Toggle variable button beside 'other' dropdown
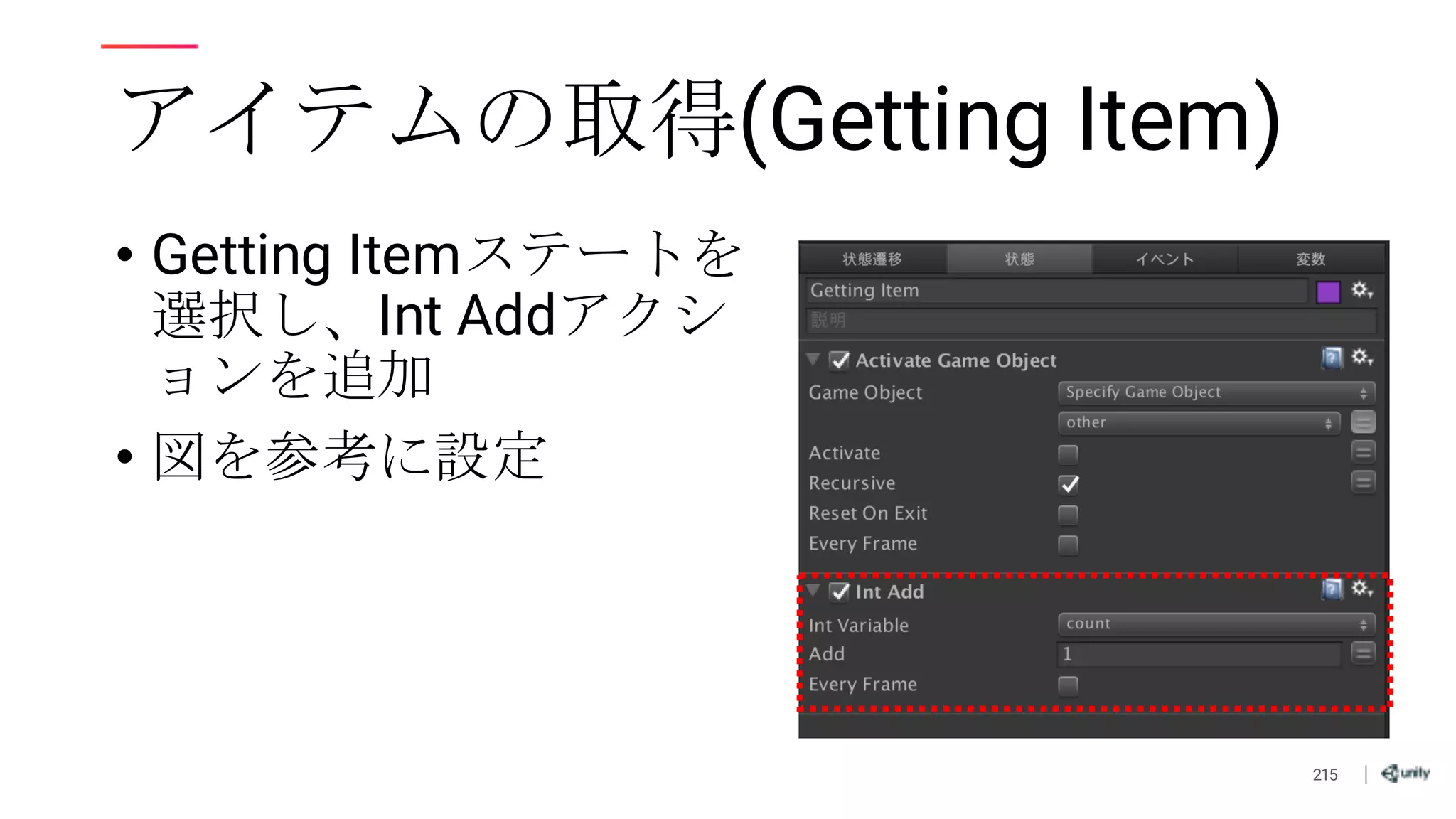Screen dimensions: 1456x819 pyautogui.click(x=1363, y=422)
